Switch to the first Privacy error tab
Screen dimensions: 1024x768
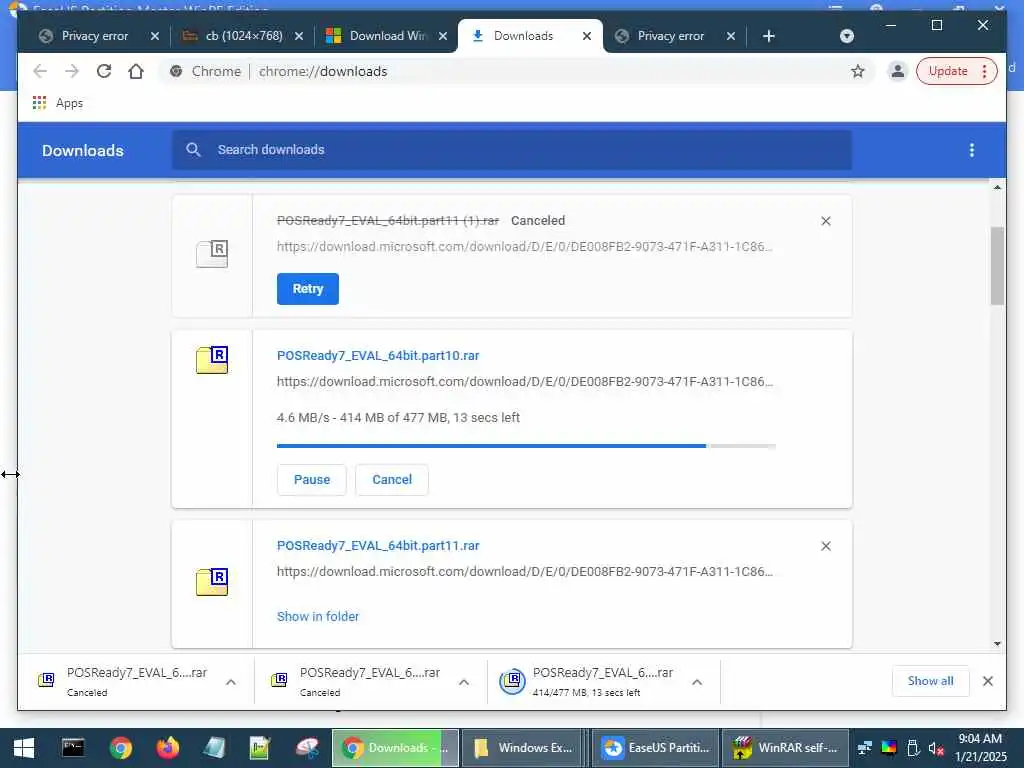click(95, 36)
